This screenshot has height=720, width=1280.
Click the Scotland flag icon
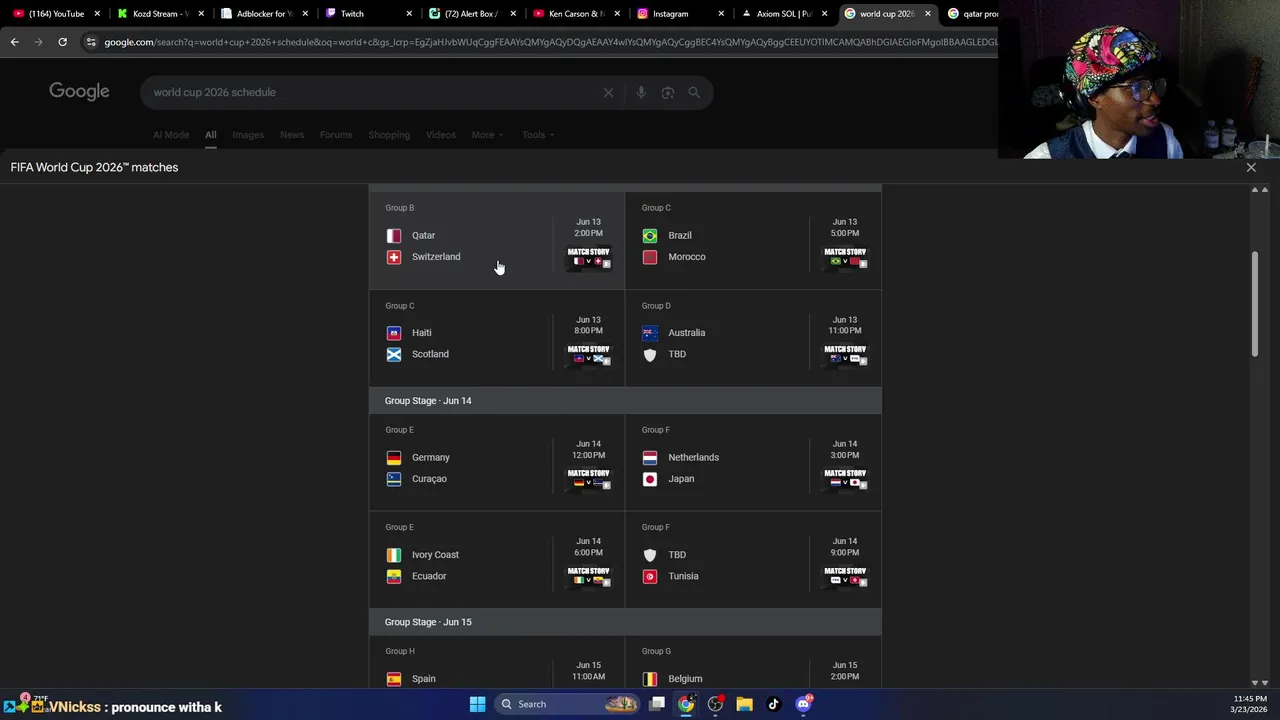coord(394,354)
